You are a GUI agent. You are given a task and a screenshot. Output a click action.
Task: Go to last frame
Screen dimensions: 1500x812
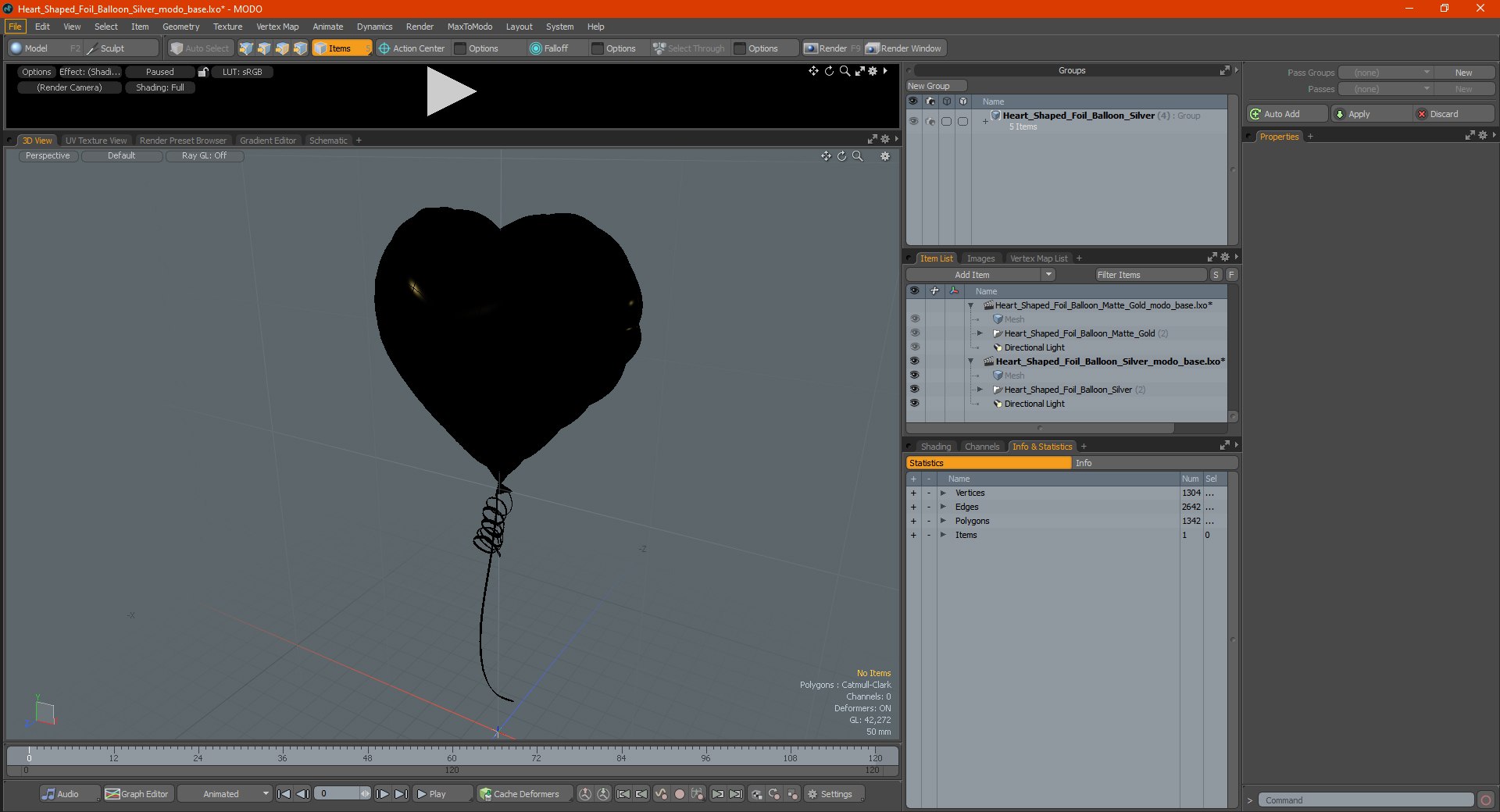pos(401,794)
